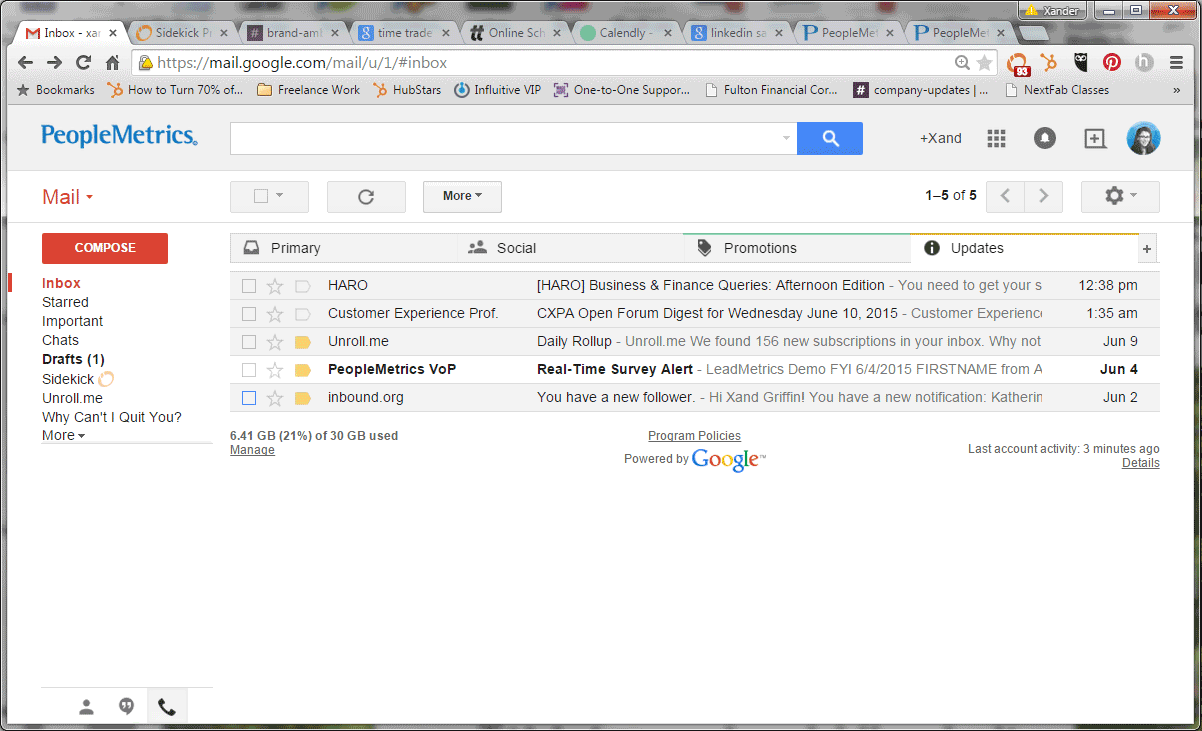This screenshot has width=1202, height=731.
Task: Open the Mail switcher dropdown
Action: coord(67,197)
